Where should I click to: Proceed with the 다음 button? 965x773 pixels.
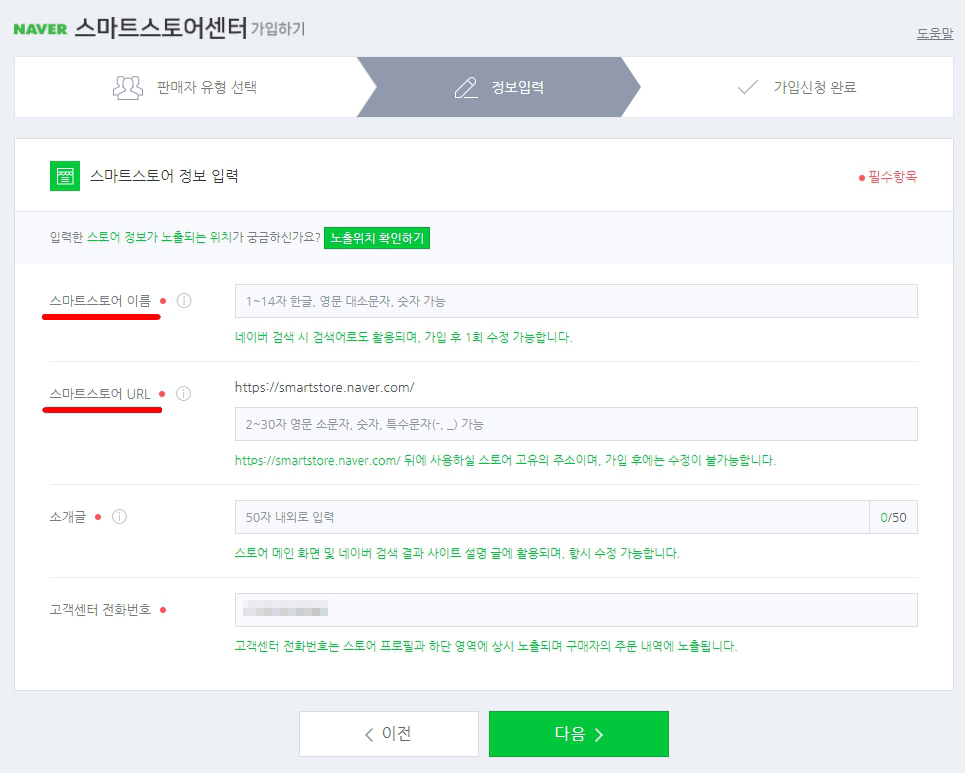pos(579,734)
